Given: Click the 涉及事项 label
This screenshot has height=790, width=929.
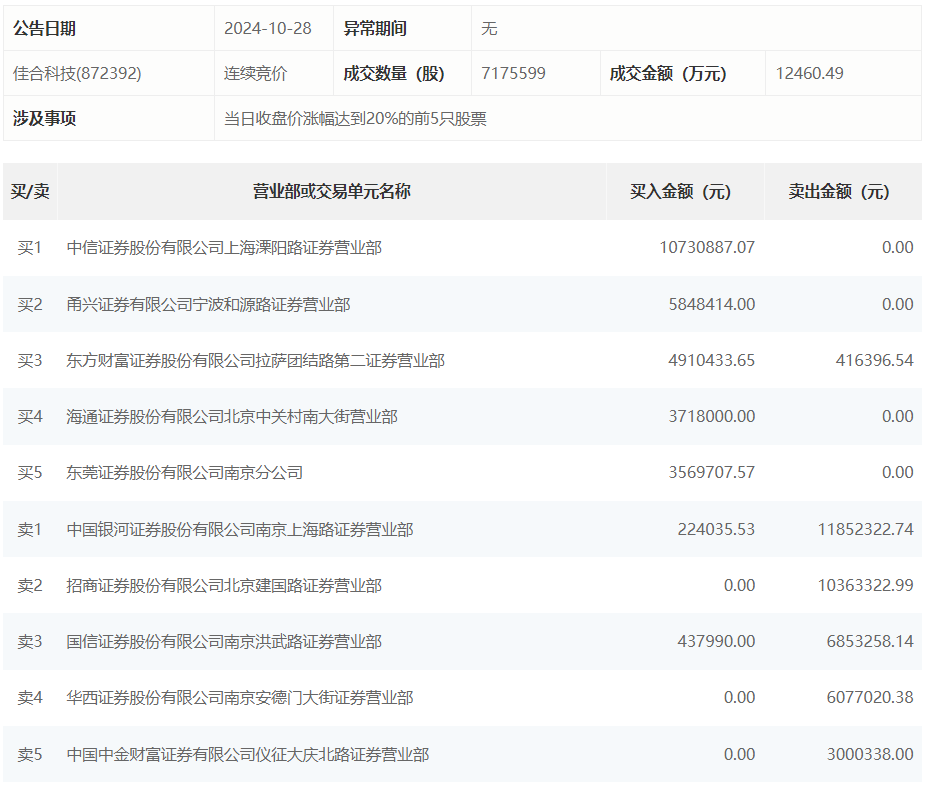Looking at the screenshot, I should click(x=44, y=119).
